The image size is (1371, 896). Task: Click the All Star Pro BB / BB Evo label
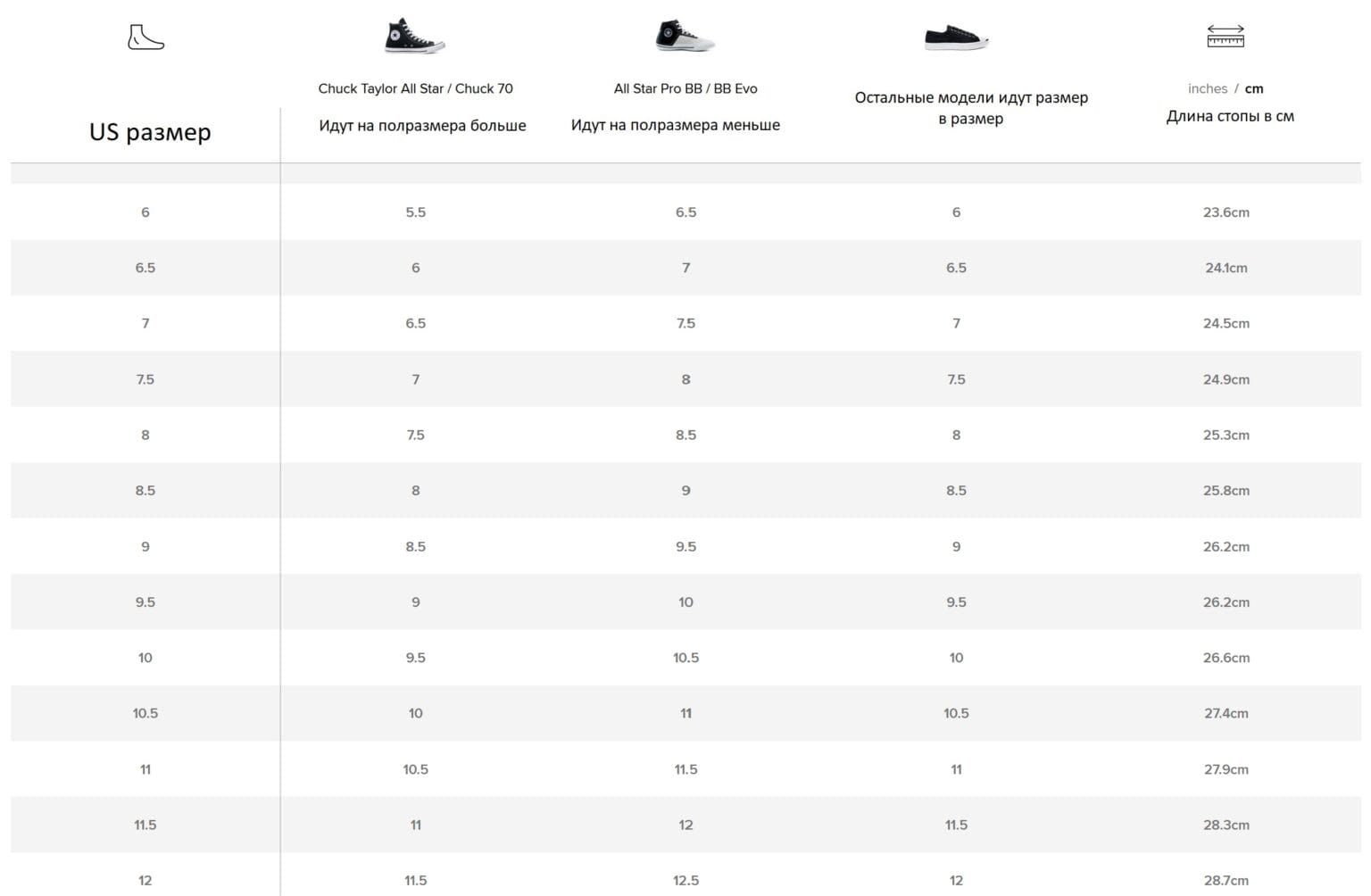click(685, 88)
